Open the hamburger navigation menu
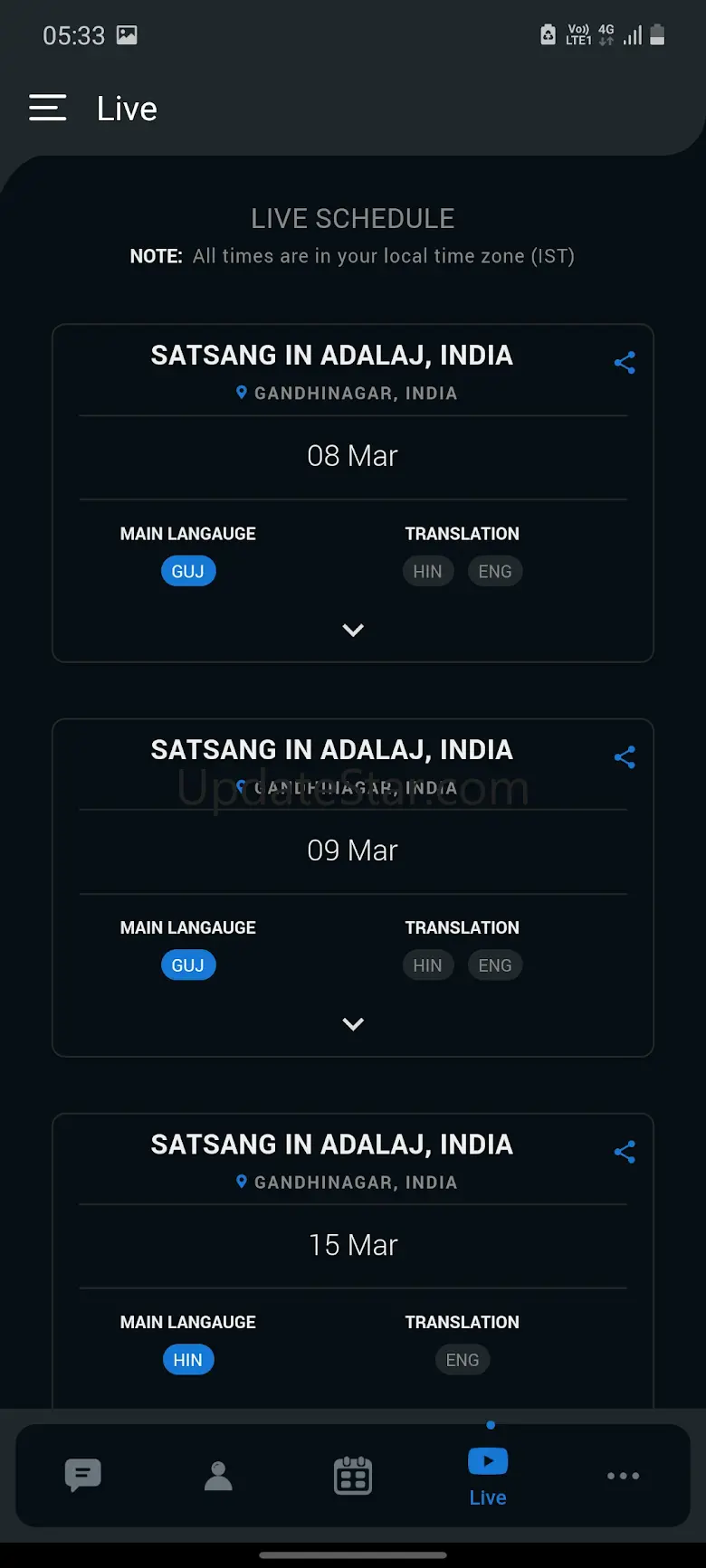 point(47,108)
